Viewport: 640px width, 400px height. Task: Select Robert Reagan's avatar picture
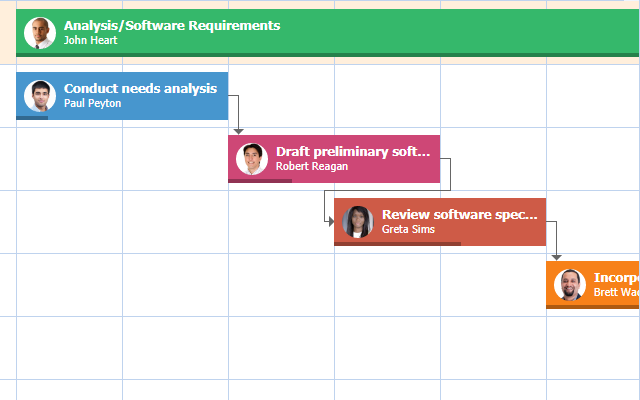pos(252,159)
